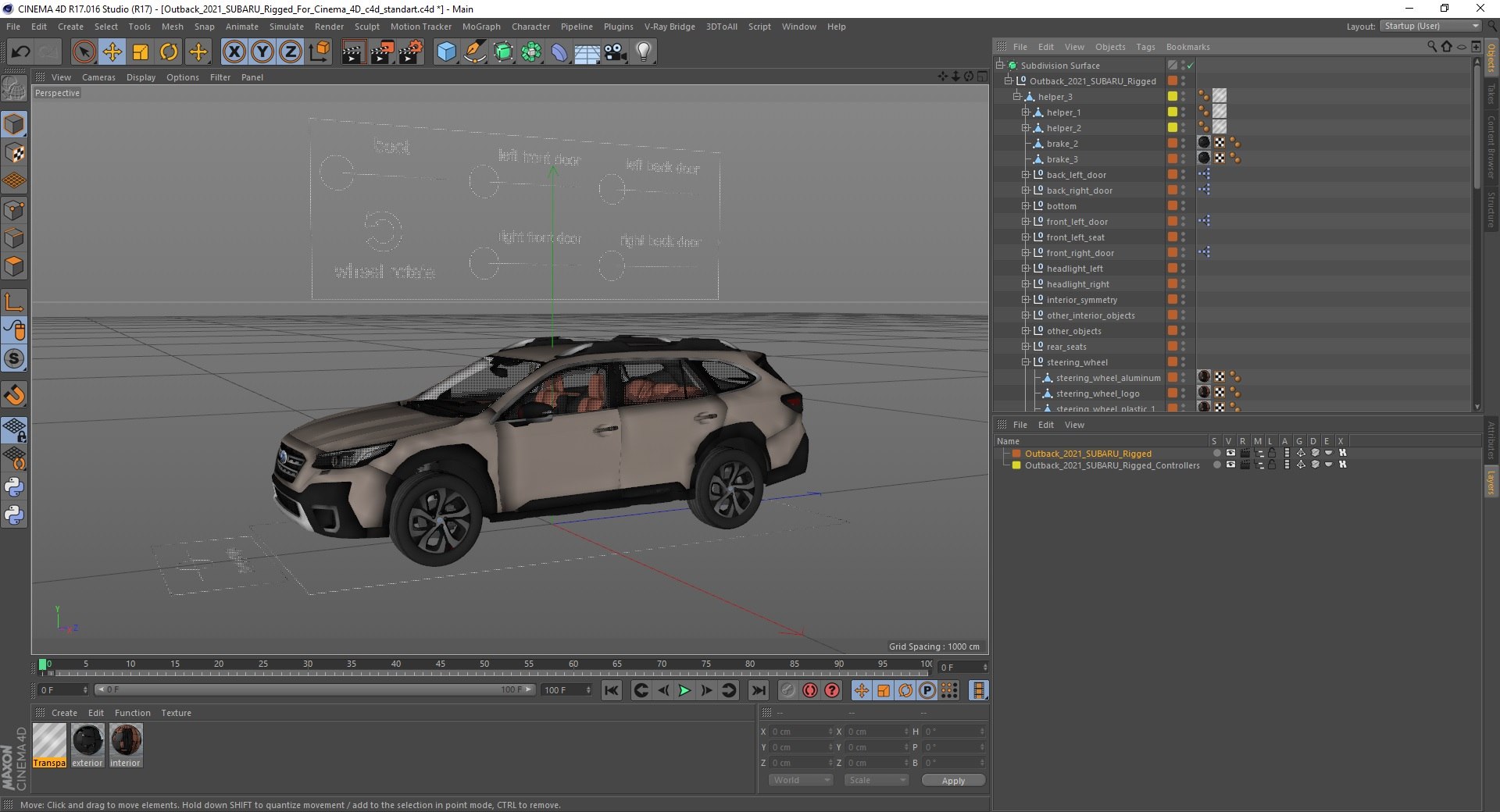Image resolution: width=1500 pixels, height=812 pixels.
Task: Open the World coordinate dropdown
Action: pos(801,780)
